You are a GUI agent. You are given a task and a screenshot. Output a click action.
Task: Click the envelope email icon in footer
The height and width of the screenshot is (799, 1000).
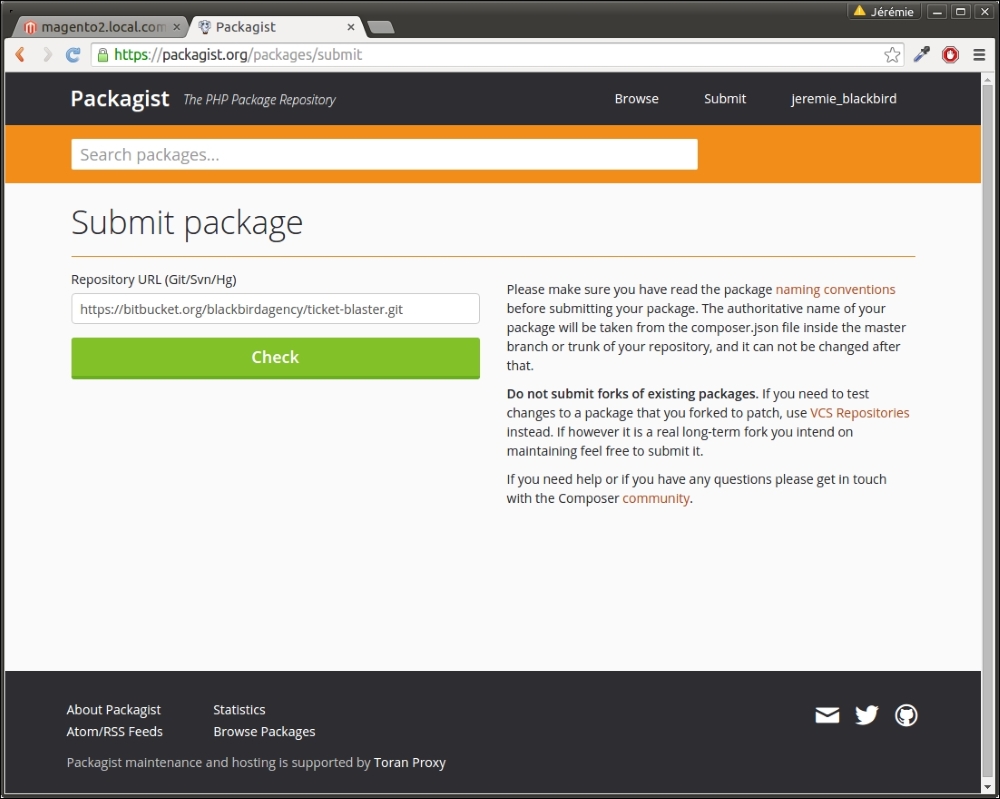827,715
